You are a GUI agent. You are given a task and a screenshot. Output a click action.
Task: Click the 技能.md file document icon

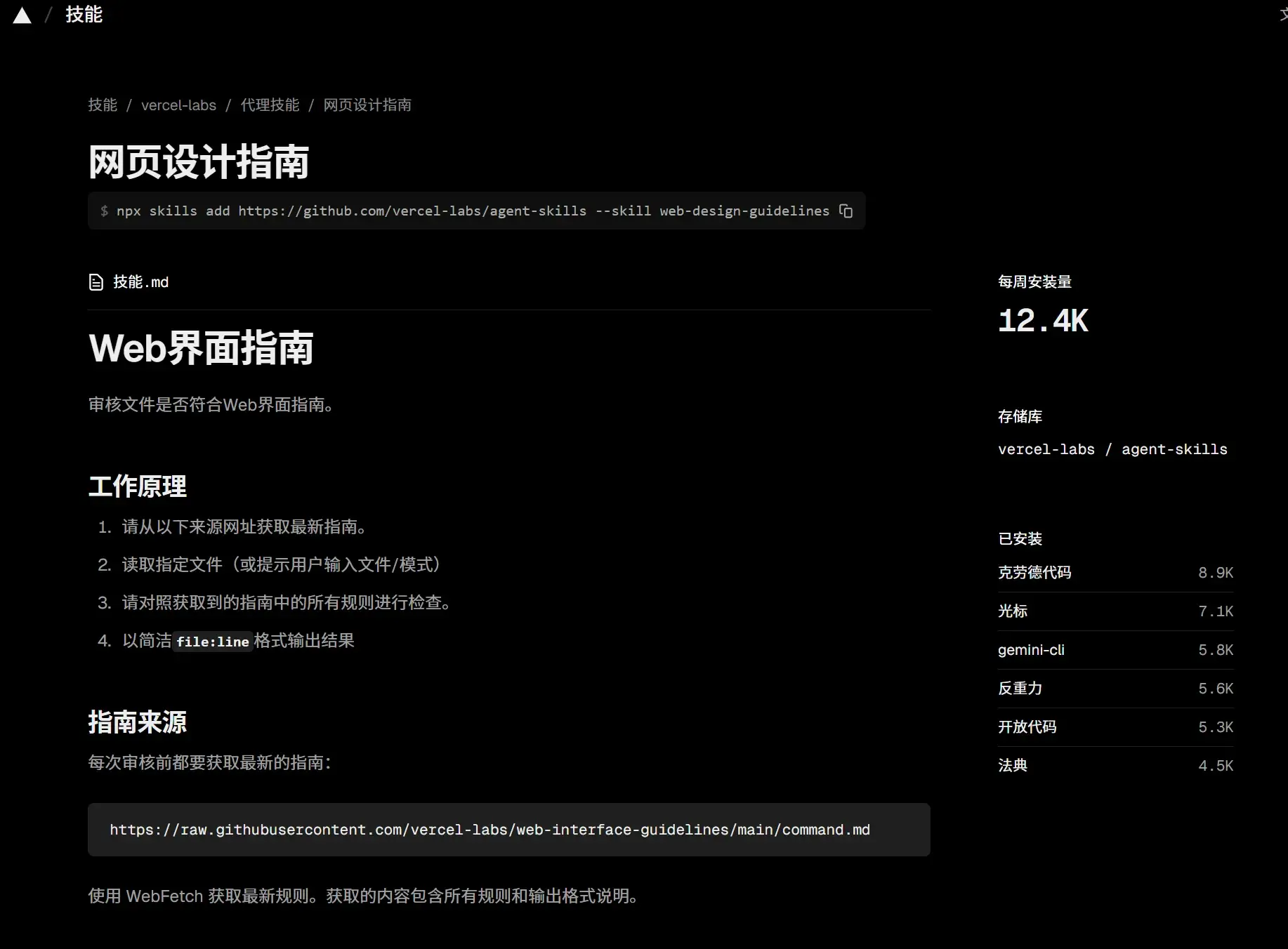coord(96,282)
